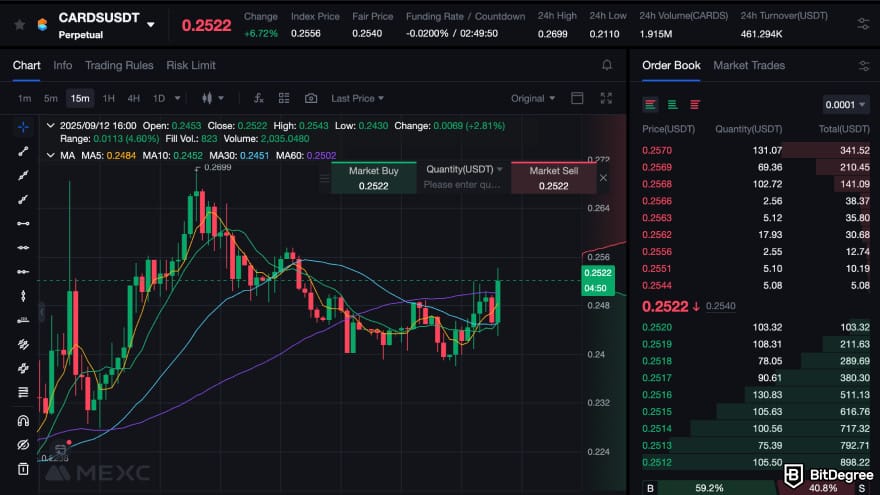This screenshot has width=880, height=495.
Task: Collapse the MA indicator row chevron
Action: 51,155
